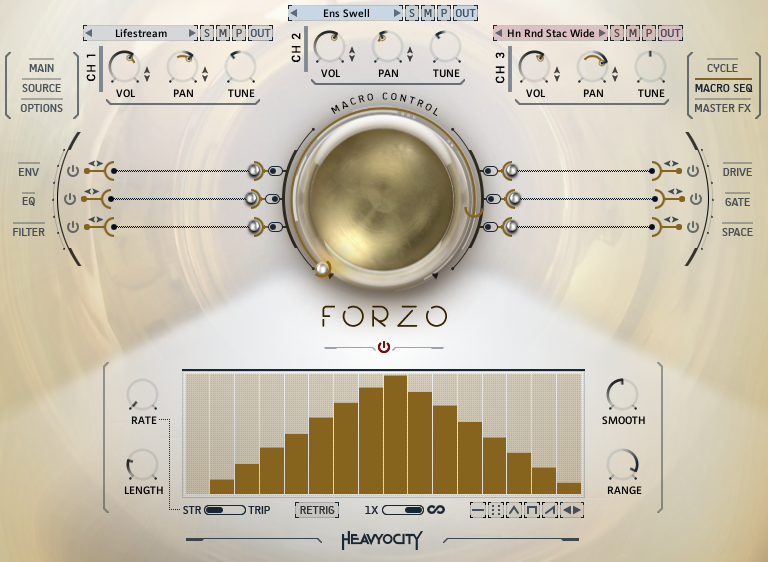768x562 pixels.
Task: Open channel 2 OUT routing
Action: click(x=465, y=13)
